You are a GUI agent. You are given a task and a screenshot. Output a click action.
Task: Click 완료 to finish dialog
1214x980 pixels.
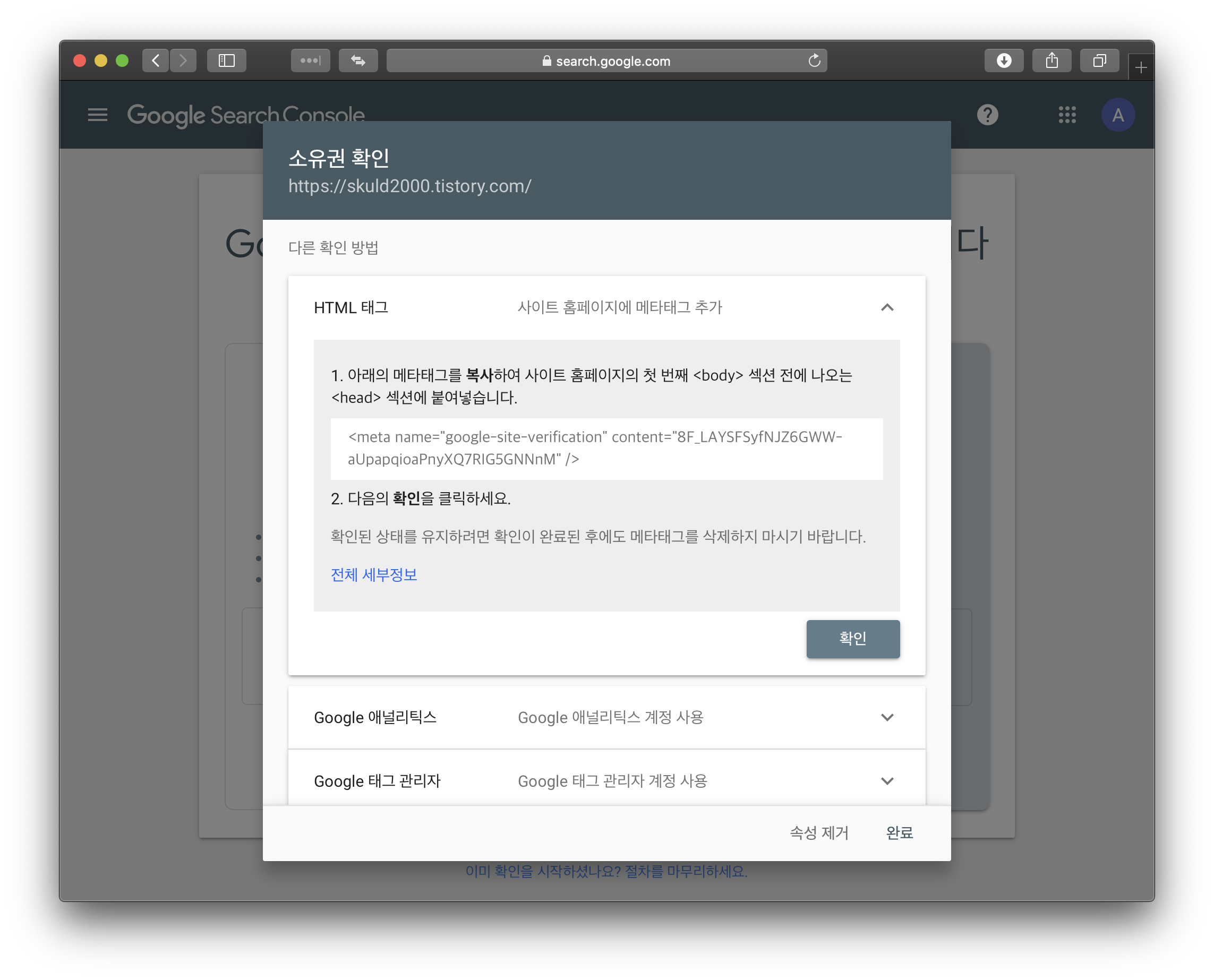click(x=900, y=832)
